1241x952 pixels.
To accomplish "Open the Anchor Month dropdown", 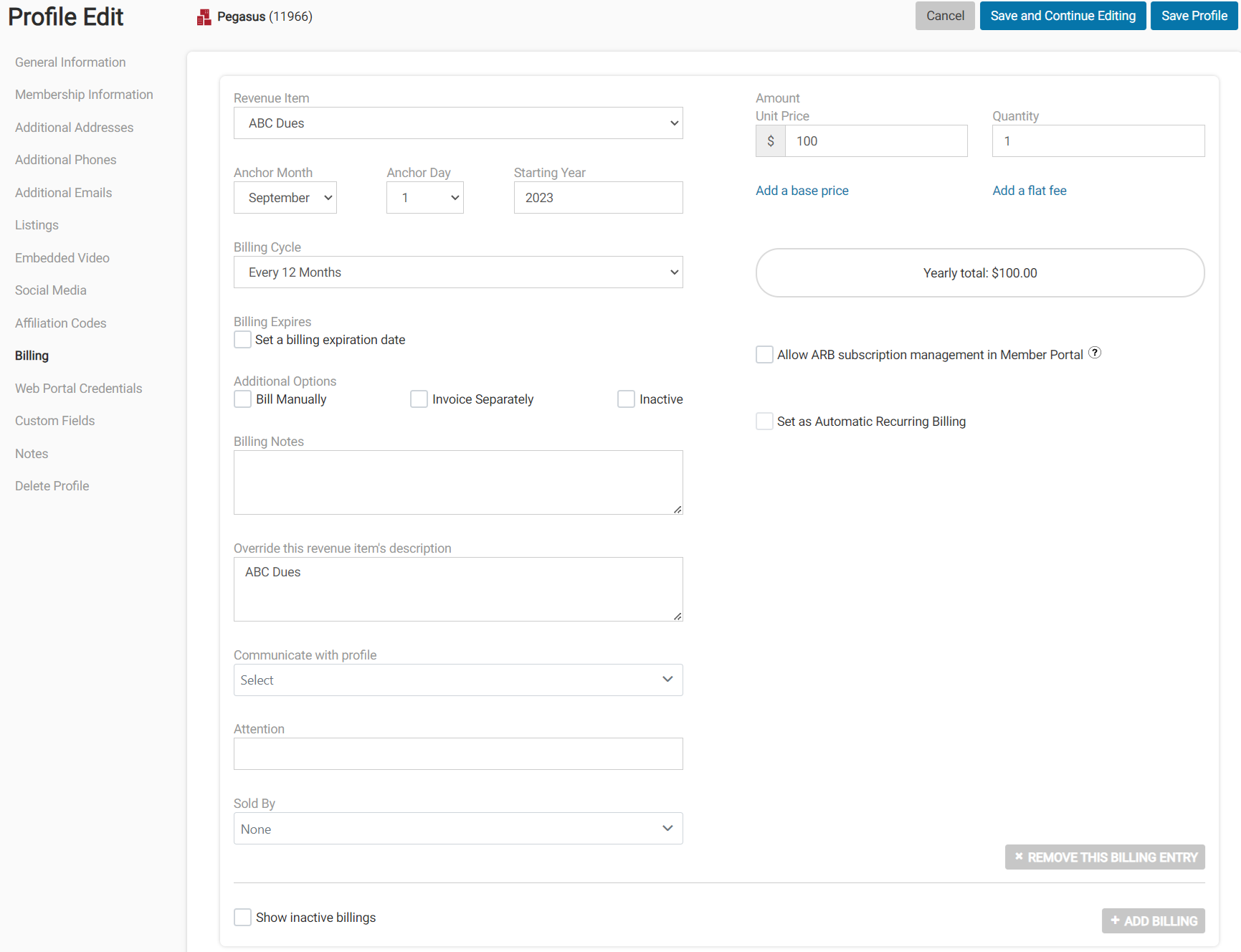I will click(x=285, y=197).
